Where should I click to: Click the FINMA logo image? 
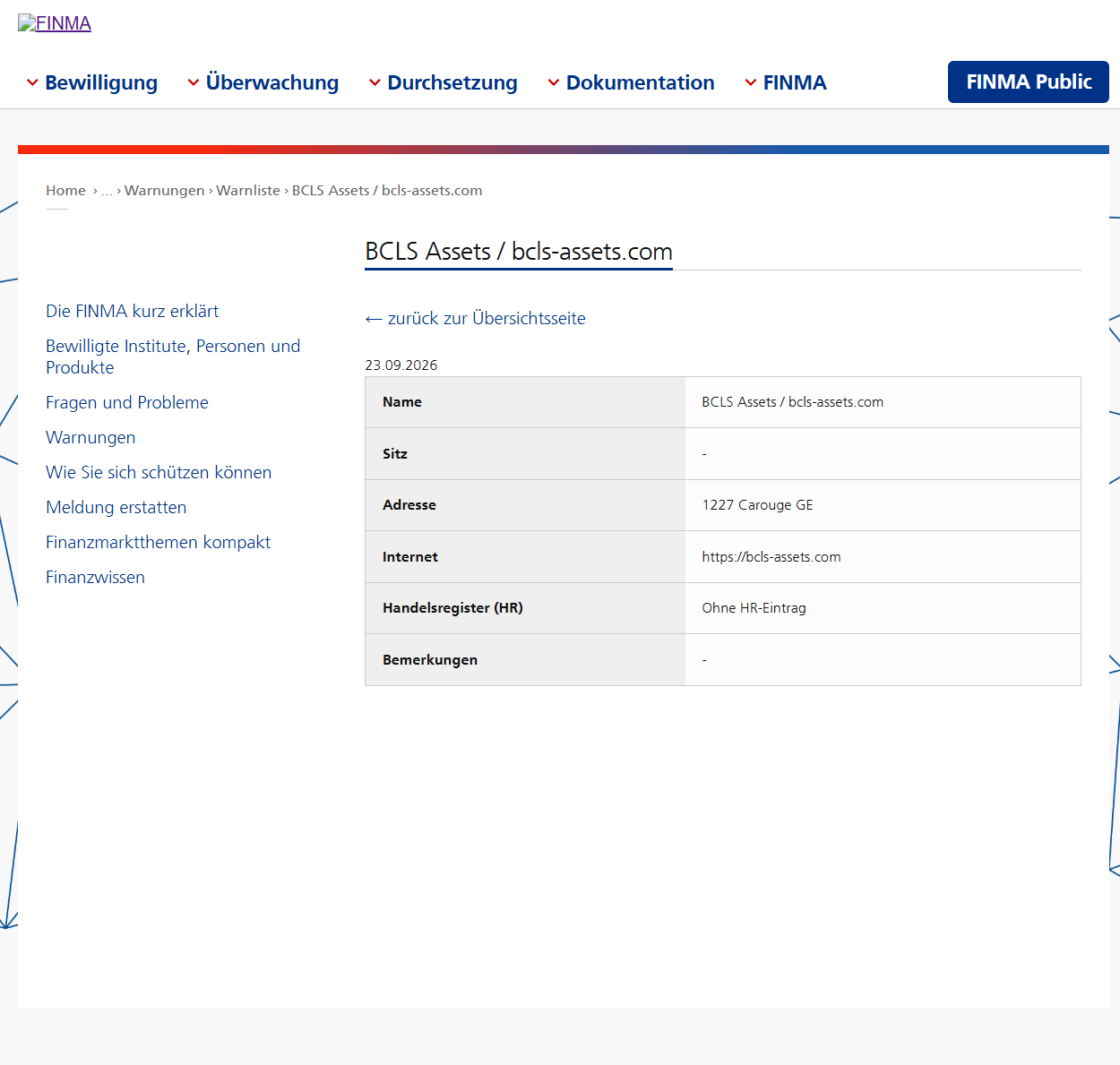55,23
